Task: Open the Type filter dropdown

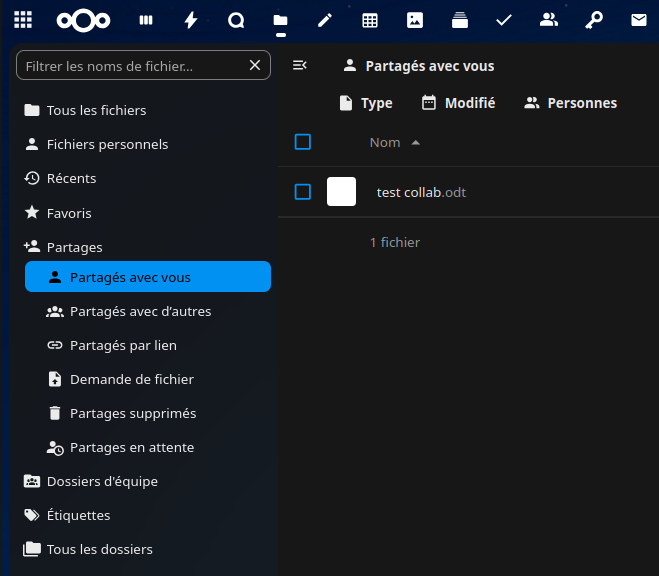Action: [365, 103]
